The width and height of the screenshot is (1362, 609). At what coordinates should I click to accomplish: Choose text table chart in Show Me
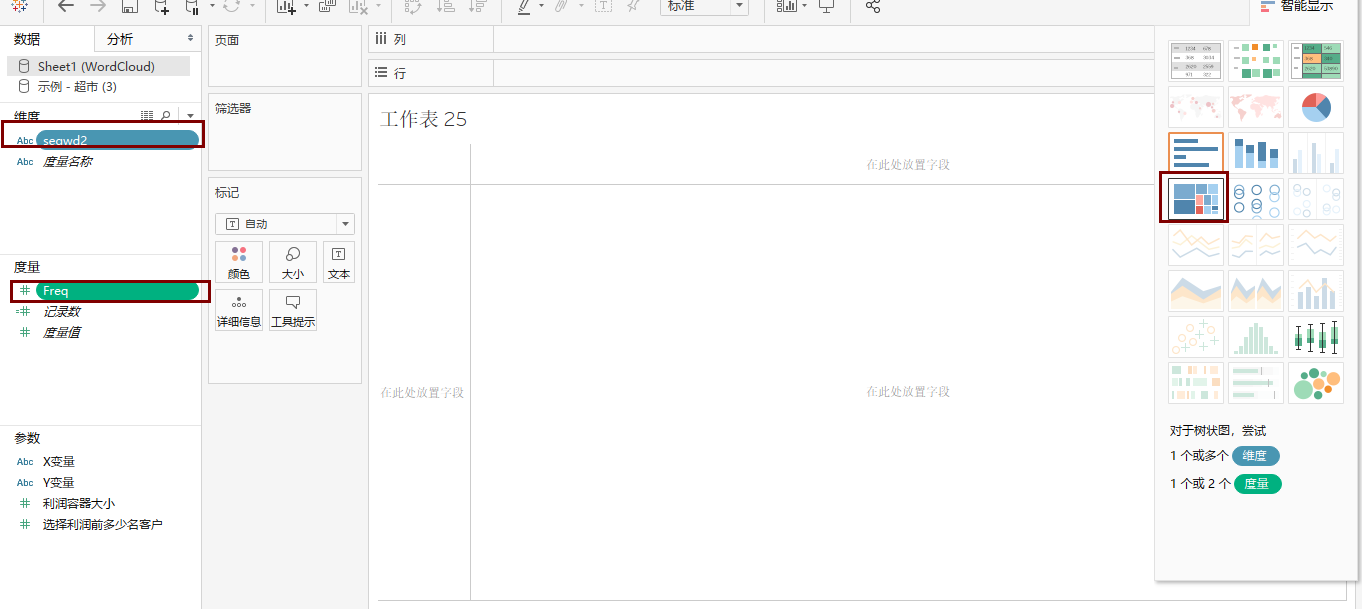tap(1196, 61)
